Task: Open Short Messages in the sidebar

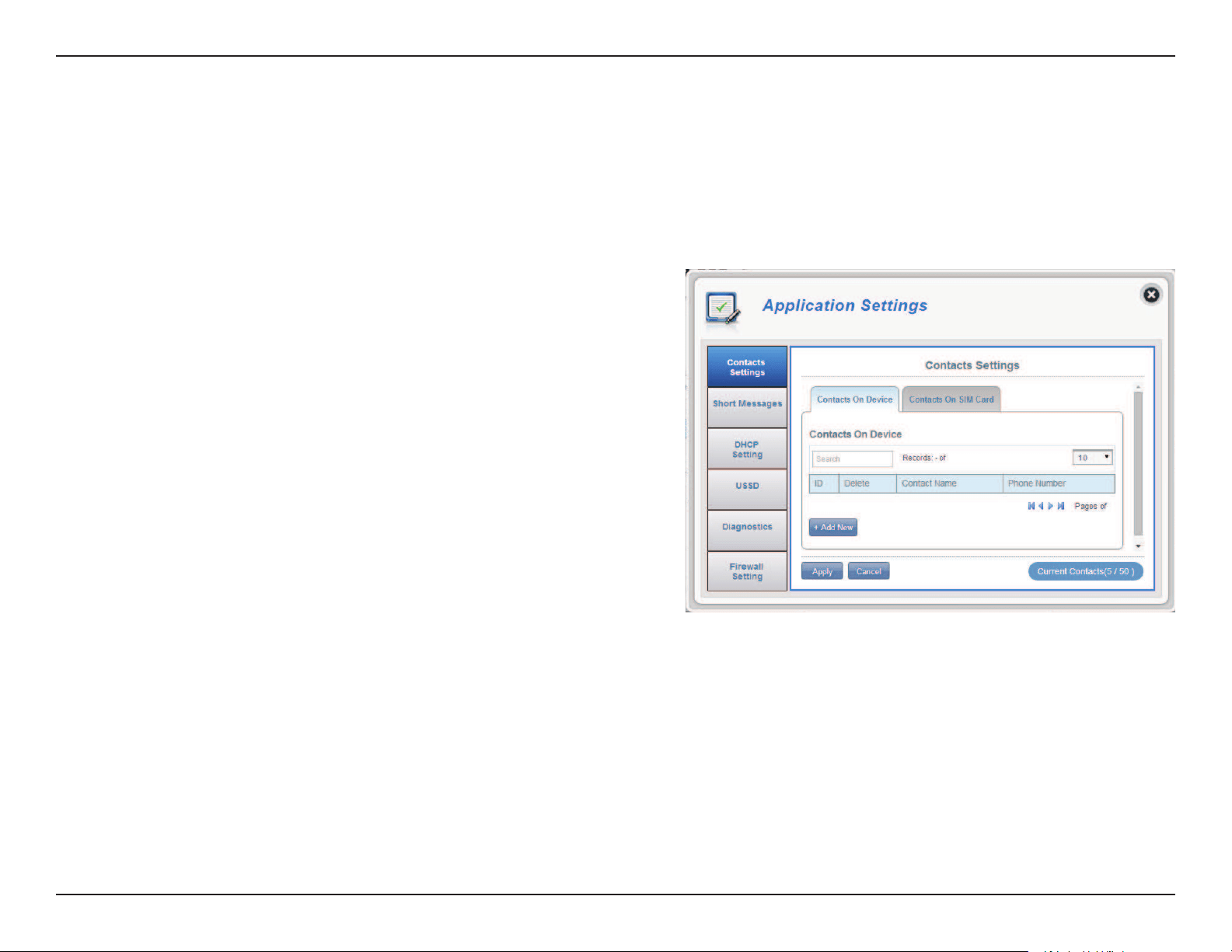Action: [747, 407]
